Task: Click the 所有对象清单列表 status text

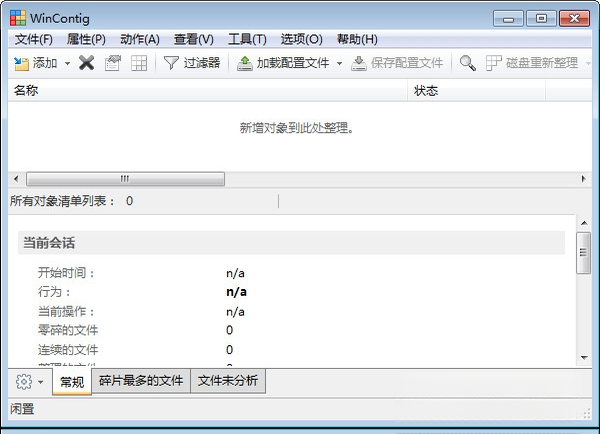Action: pos(62,201)
